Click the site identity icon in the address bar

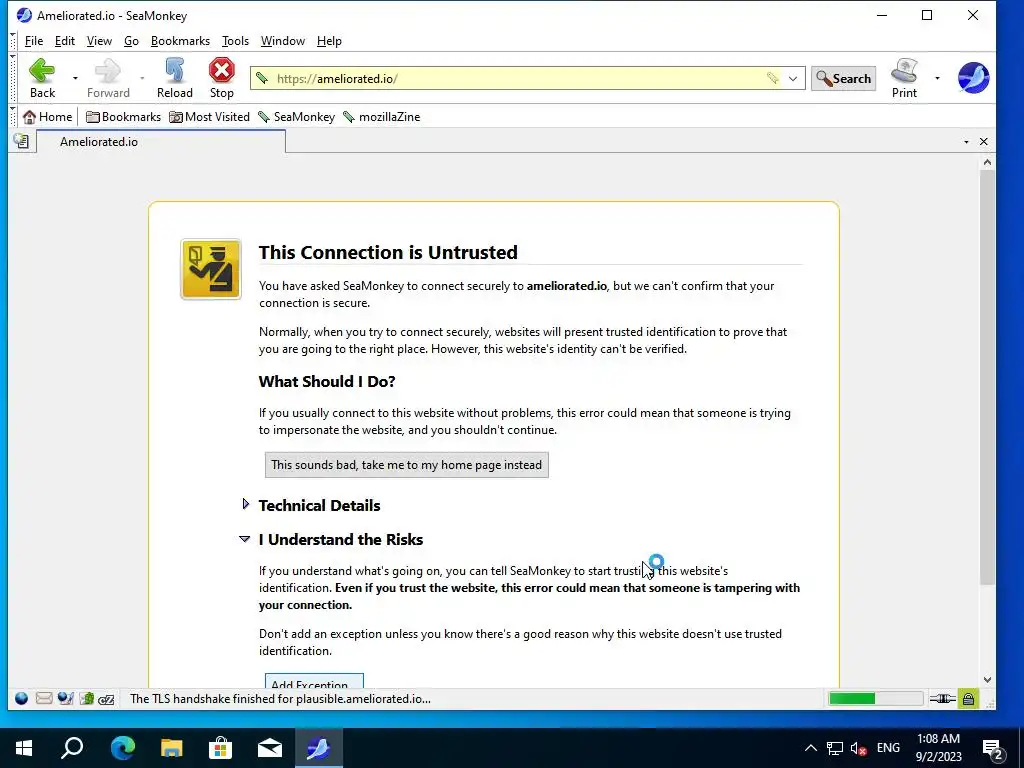pyautogui.click(x=262, y=78)
